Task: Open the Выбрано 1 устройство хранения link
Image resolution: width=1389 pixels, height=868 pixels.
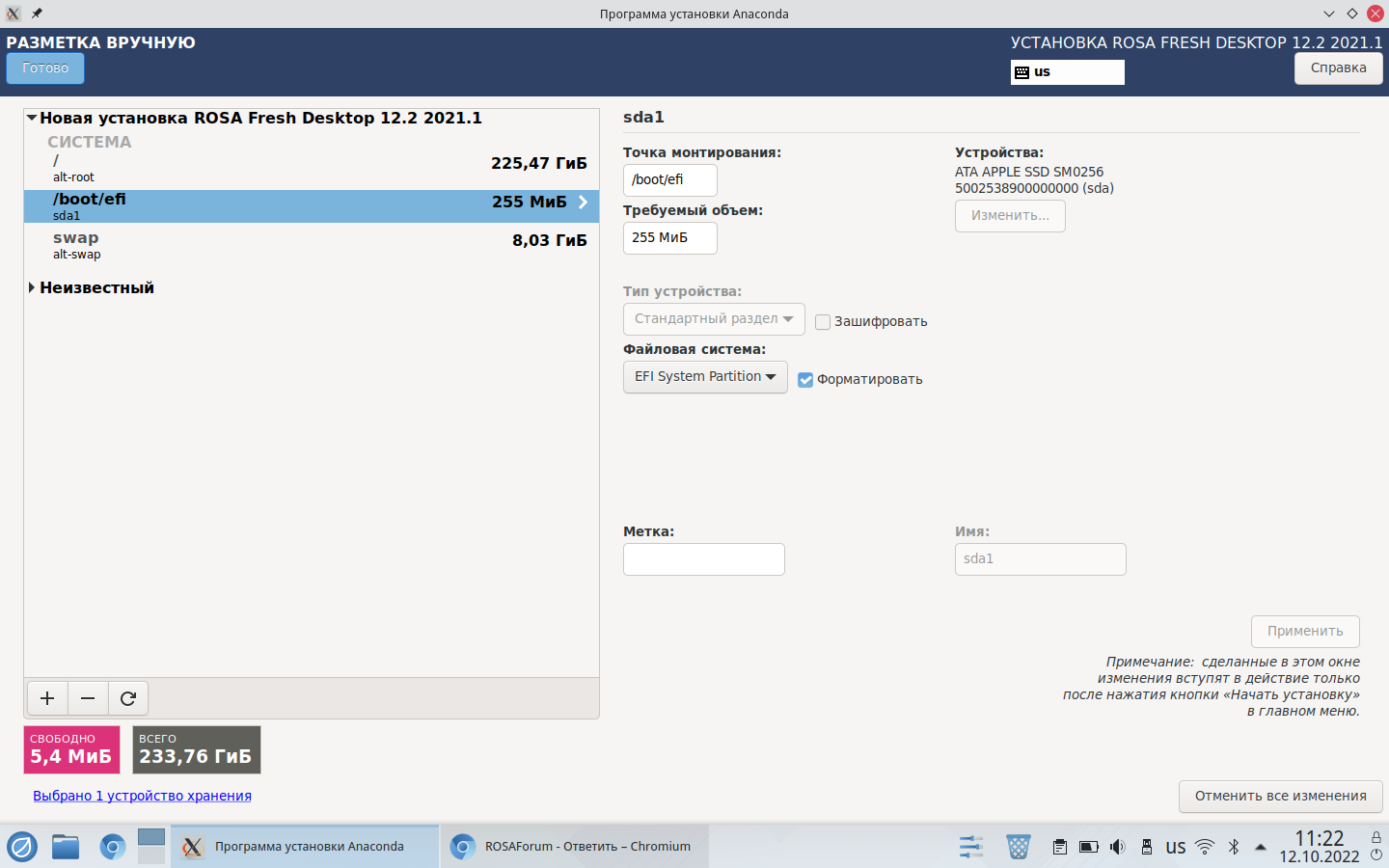Action: [142, 796]
